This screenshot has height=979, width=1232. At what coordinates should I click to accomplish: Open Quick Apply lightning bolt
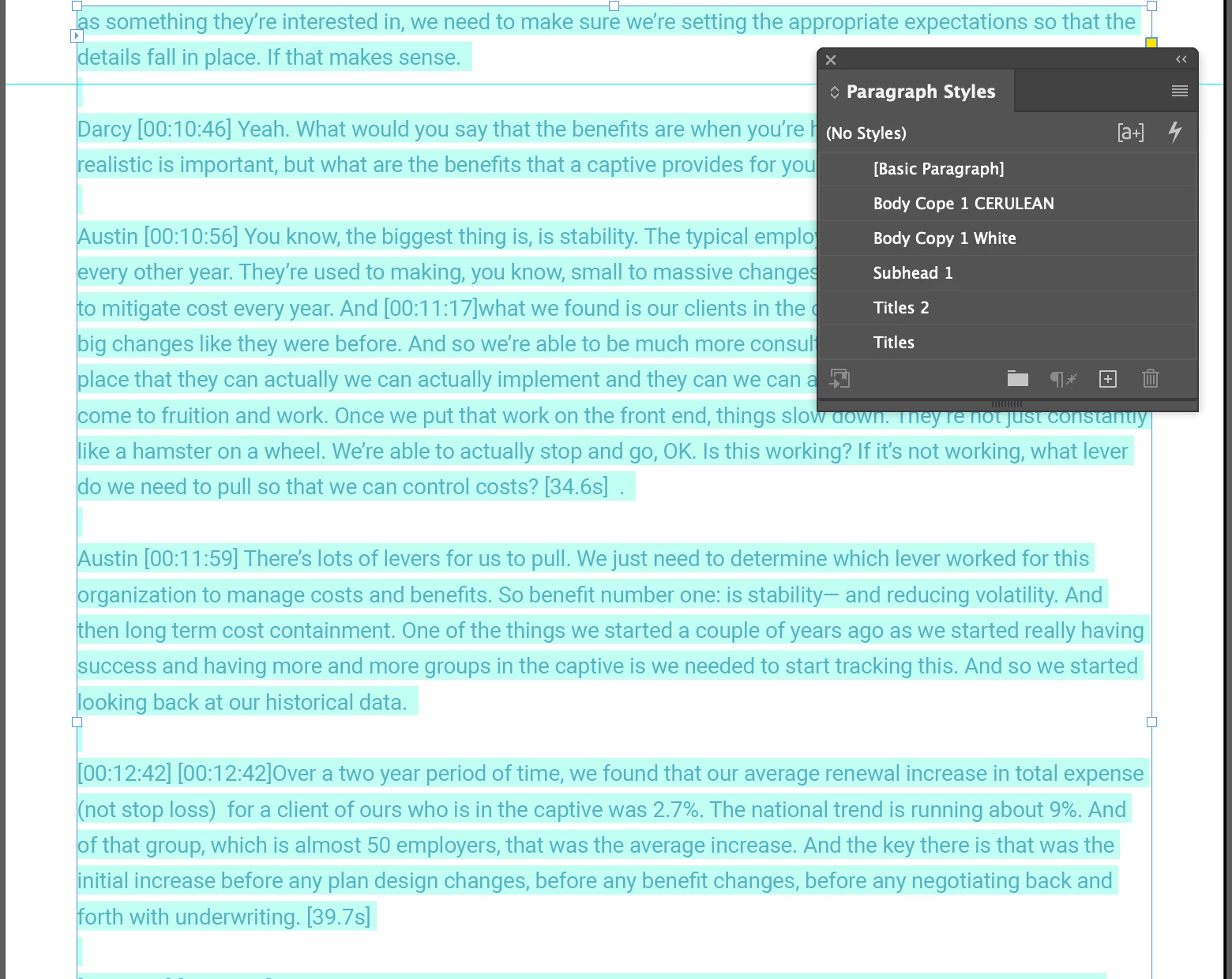point(1175,132)
